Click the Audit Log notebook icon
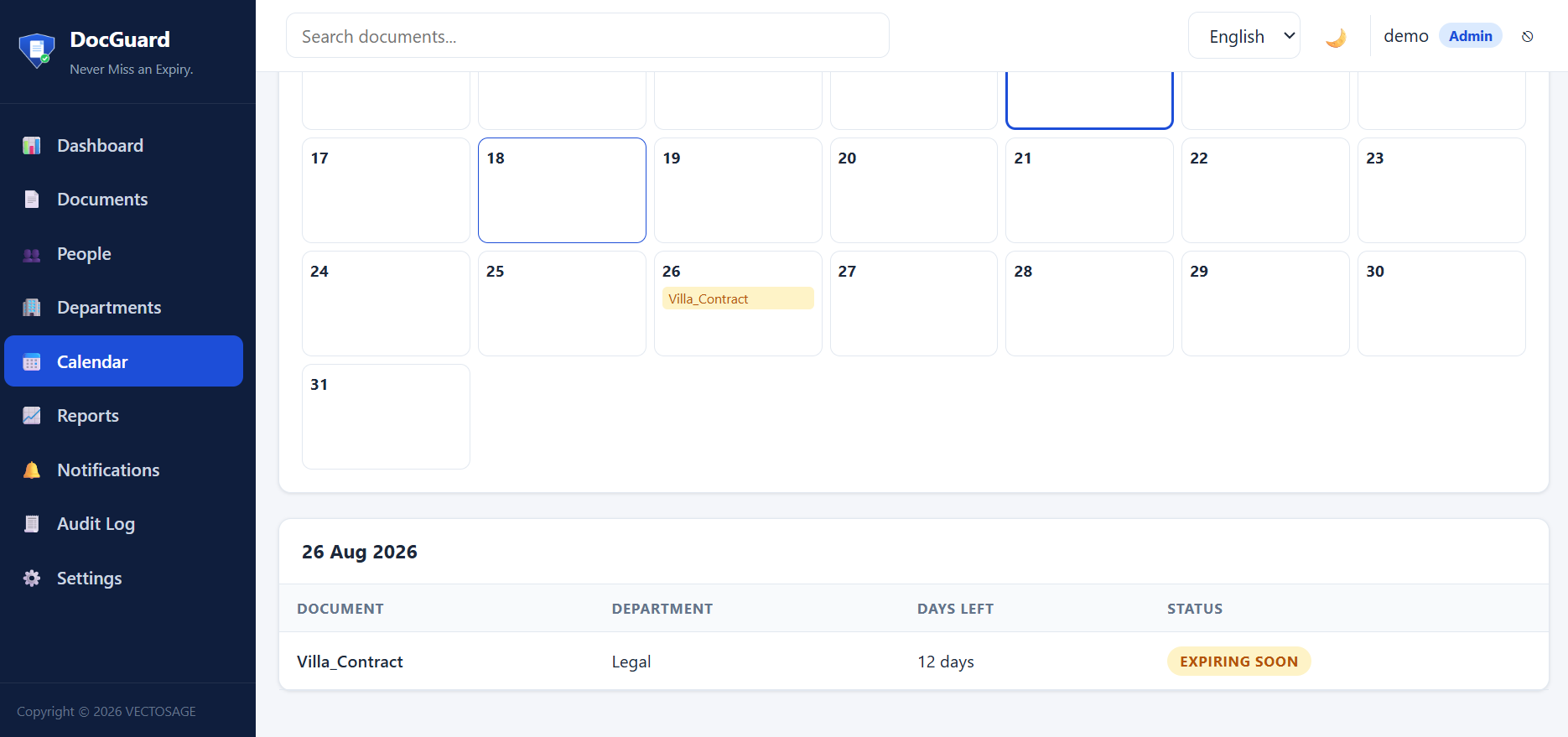The image size is (1568, 737). click(x=32, y=524)
